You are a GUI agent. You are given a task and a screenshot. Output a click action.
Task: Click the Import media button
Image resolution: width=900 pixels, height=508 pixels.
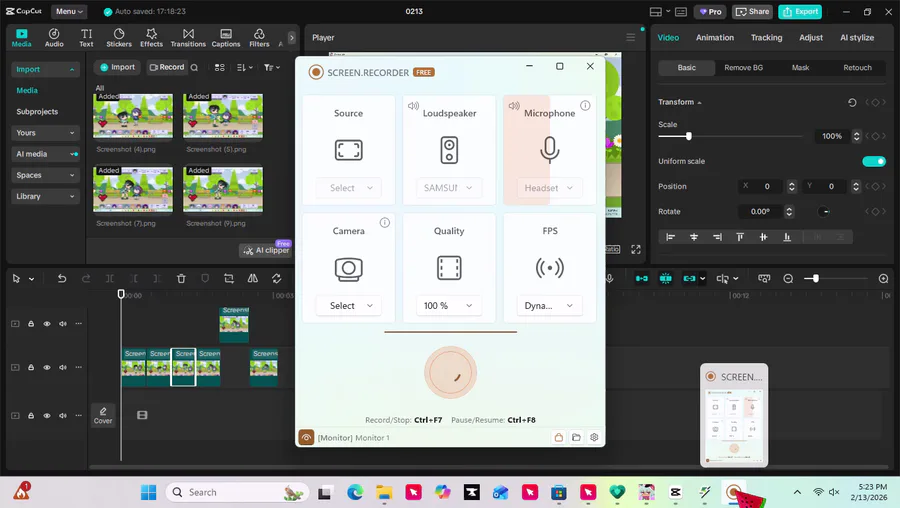[117, 67]
